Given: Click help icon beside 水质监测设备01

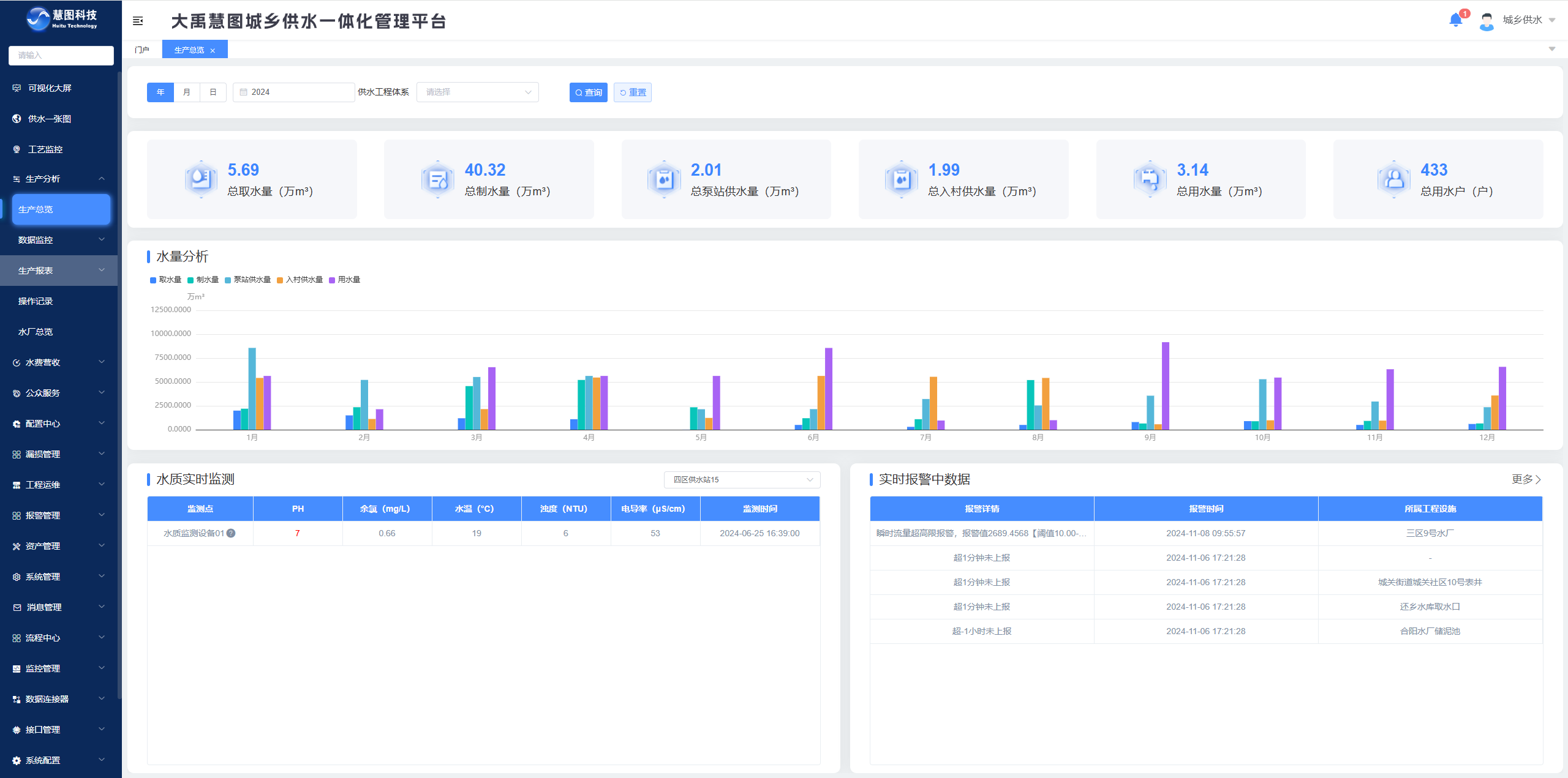Looking at the screenshot, I should point(231,533).
